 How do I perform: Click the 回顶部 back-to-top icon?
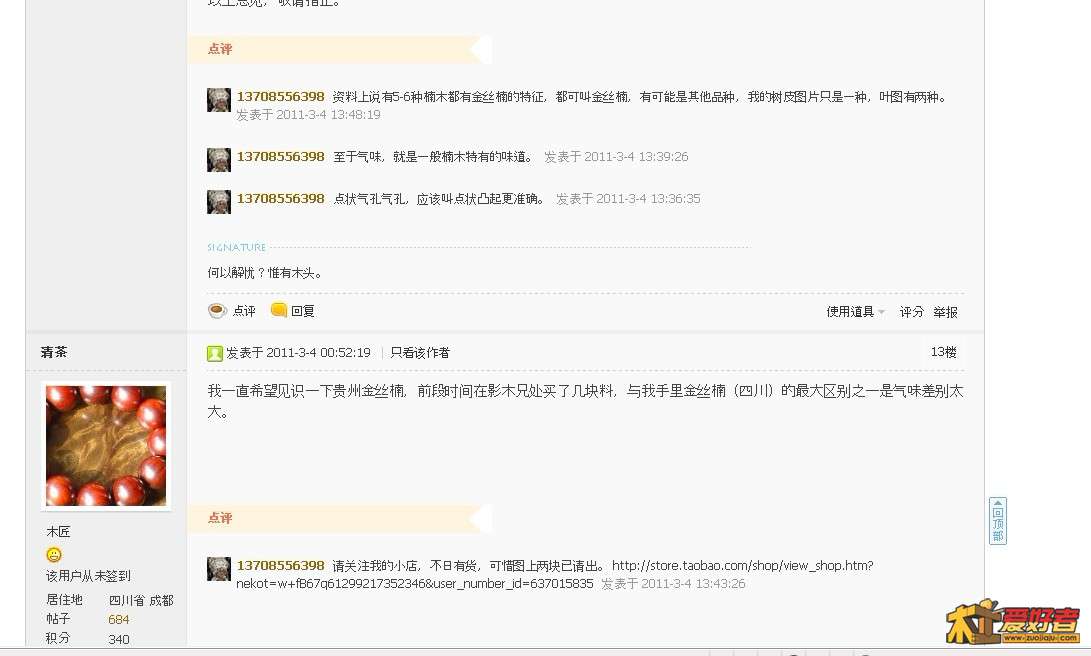998,521
